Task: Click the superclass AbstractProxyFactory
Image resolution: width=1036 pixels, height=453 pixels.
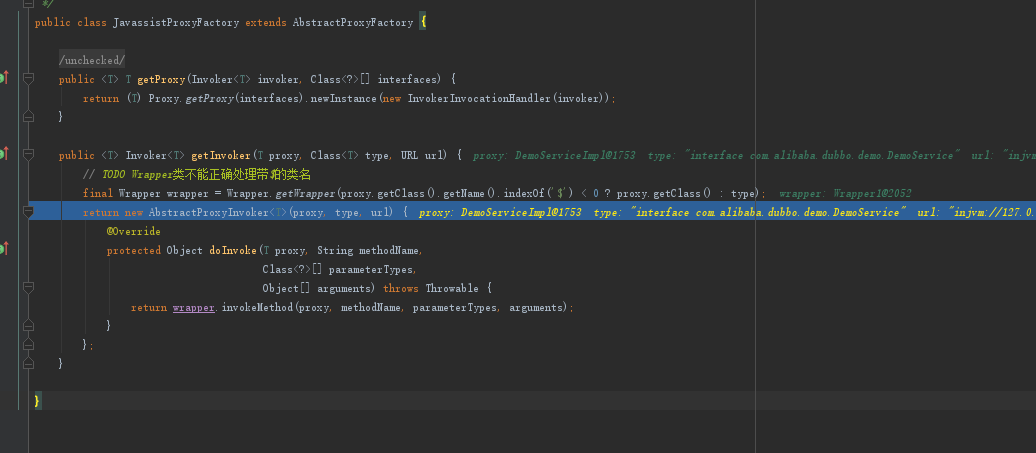Action: point(353,22)
